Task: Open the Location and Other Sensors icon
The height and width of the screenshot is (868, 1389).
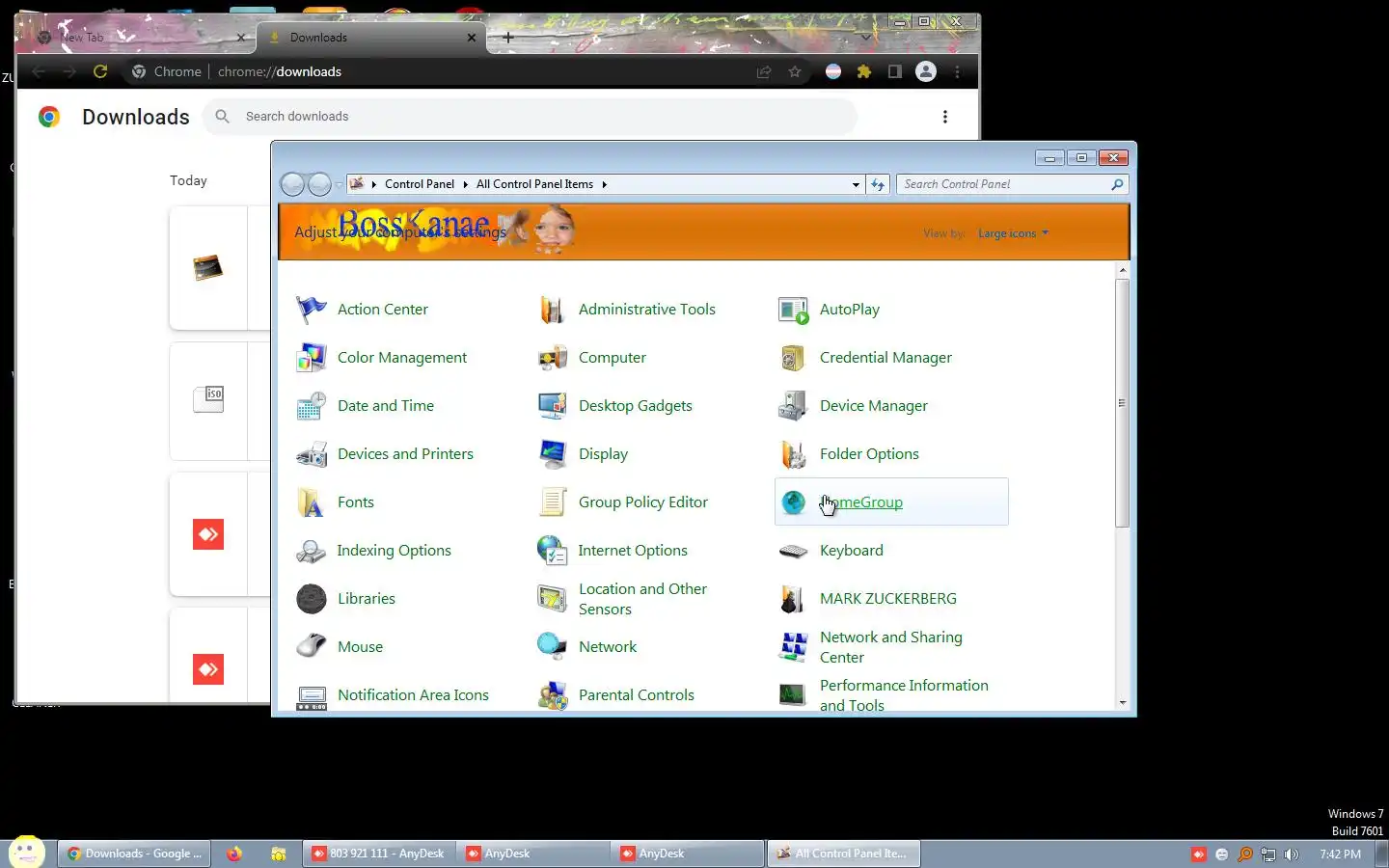Action: (x=552, y=599)
